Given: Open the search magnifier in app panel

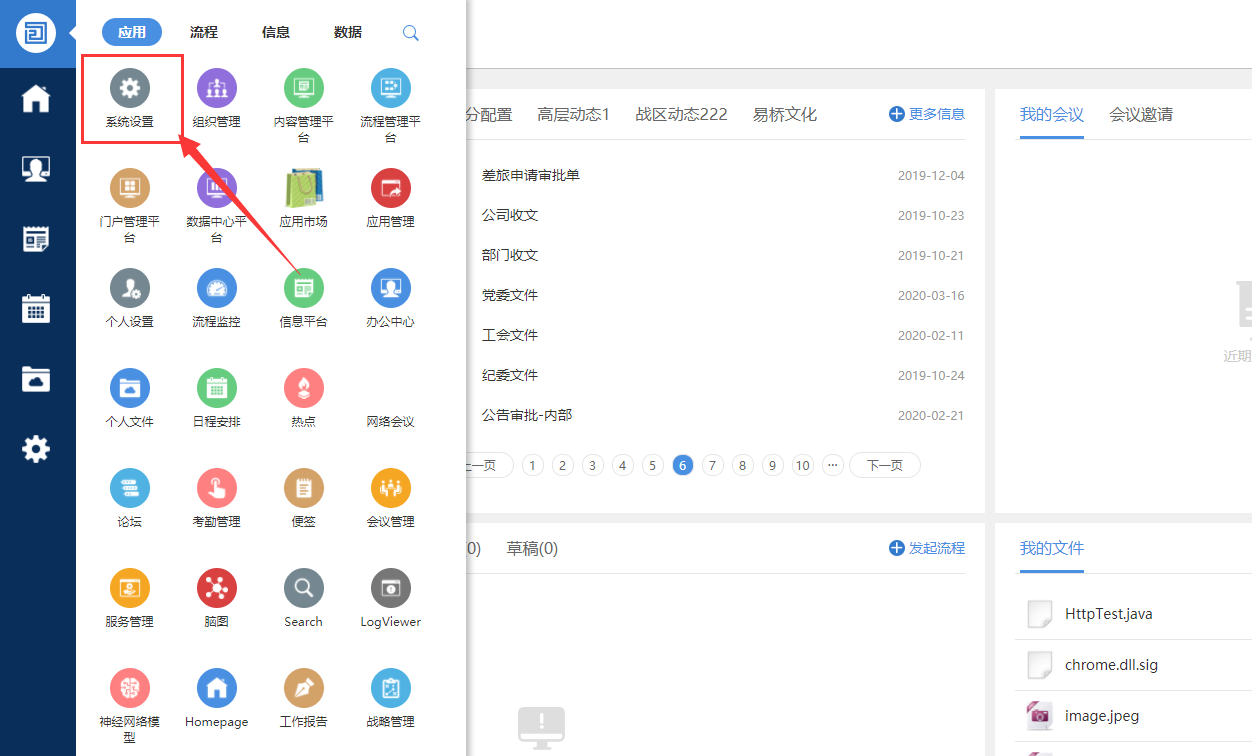Looking at the screenshot, I should point(410,33).
